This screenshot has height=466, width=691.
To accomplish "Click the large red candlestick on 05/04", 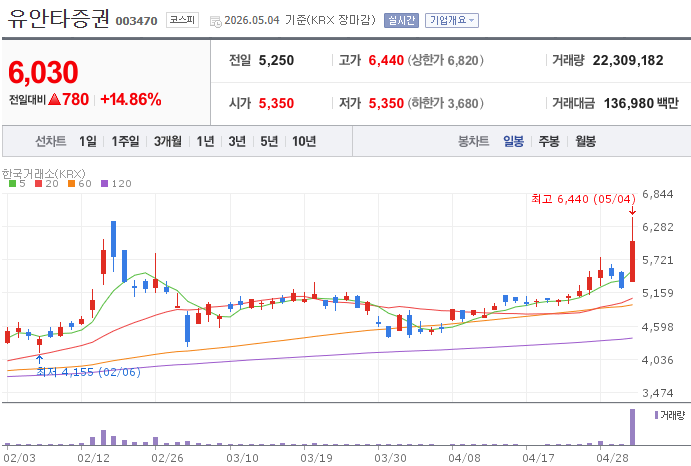I will click(x=632, y=261).
